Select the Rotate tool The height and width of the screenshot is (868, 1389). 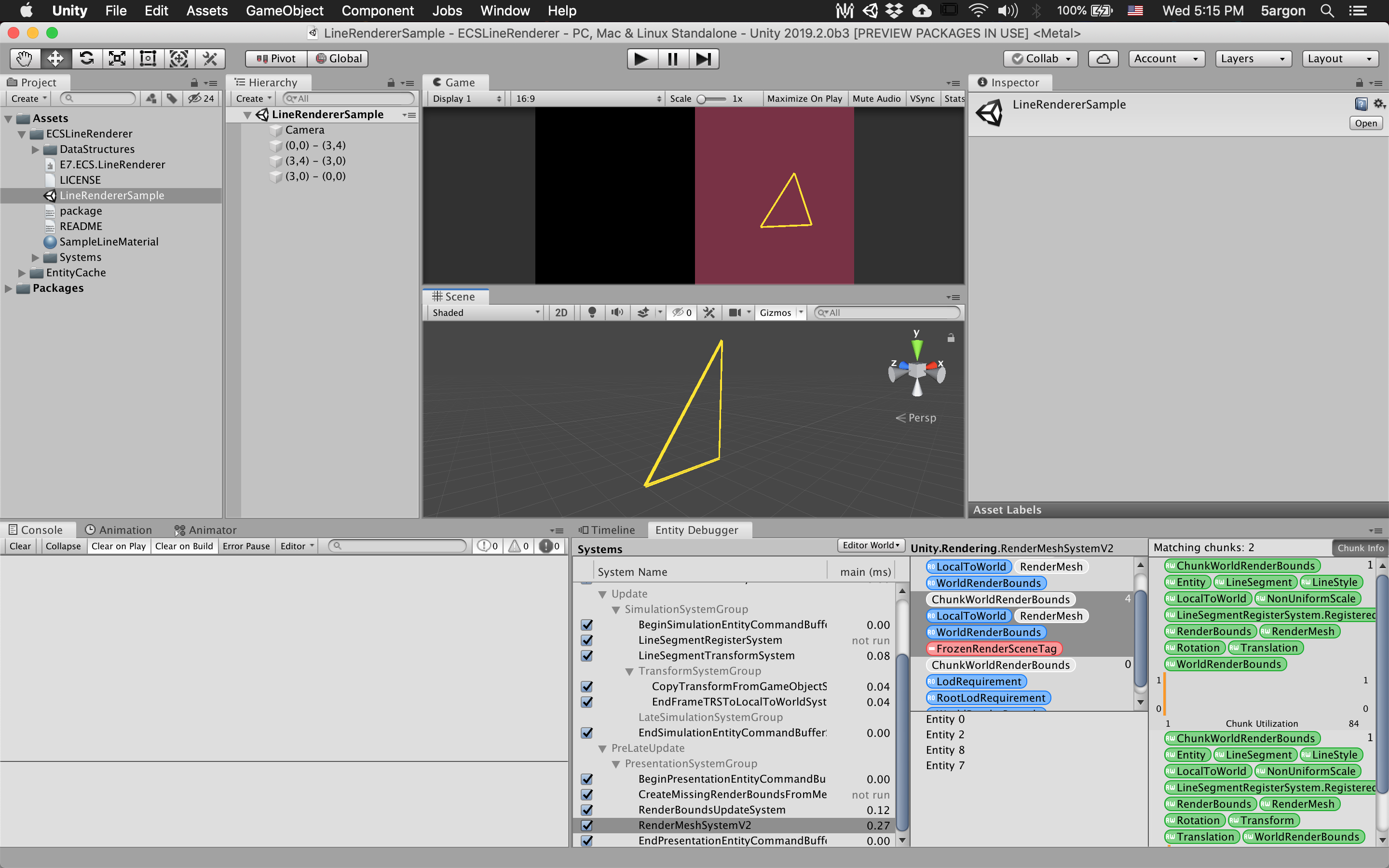coord(87,58)
